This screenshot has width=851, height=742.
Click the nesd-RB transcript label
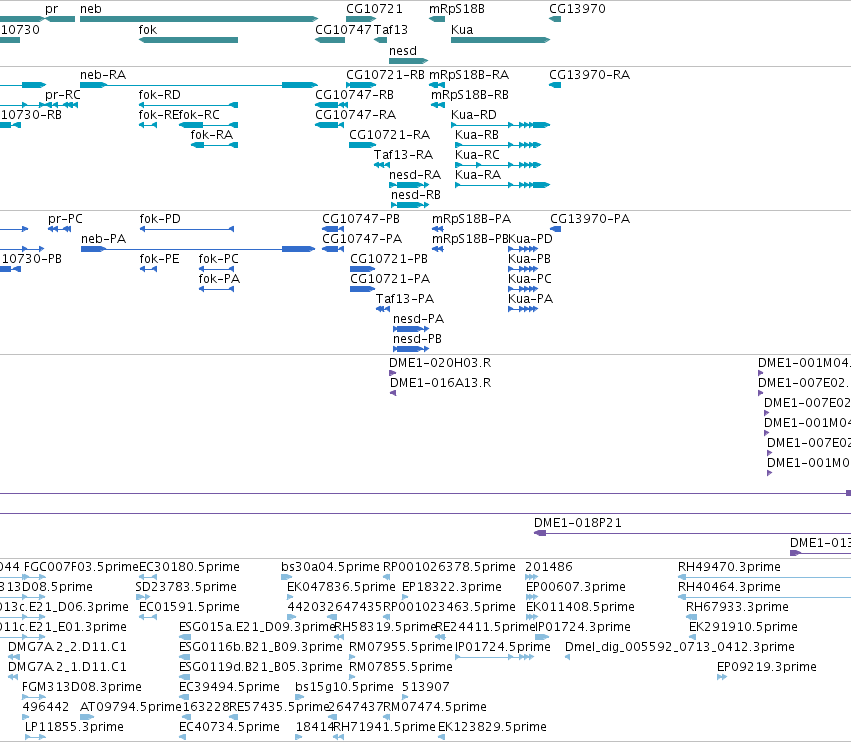tap(416, 195)
